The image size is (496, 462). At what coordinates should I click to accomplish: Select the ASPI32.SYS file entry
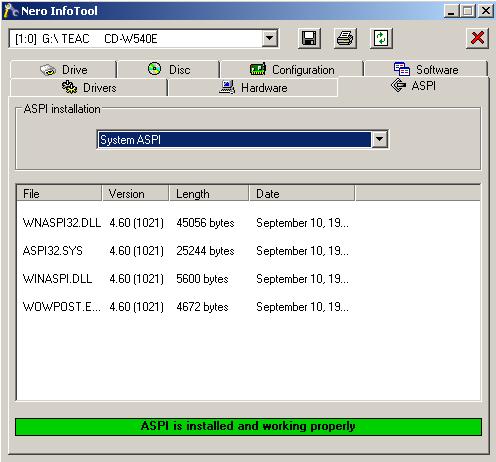(x=53, y=251)
